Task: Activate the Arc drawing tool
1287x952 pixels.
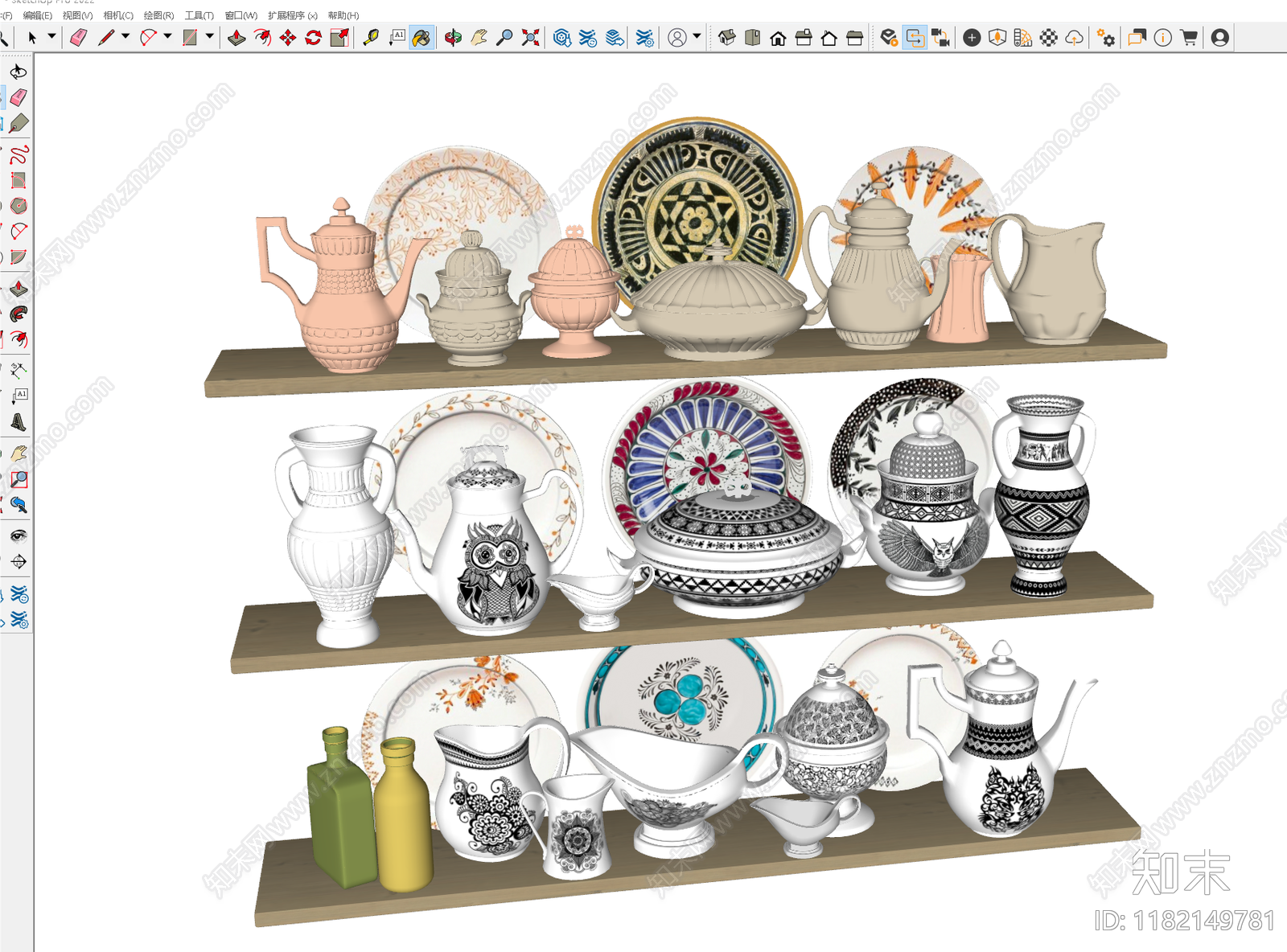Action: pyautogui.click(x=148, y=38)
